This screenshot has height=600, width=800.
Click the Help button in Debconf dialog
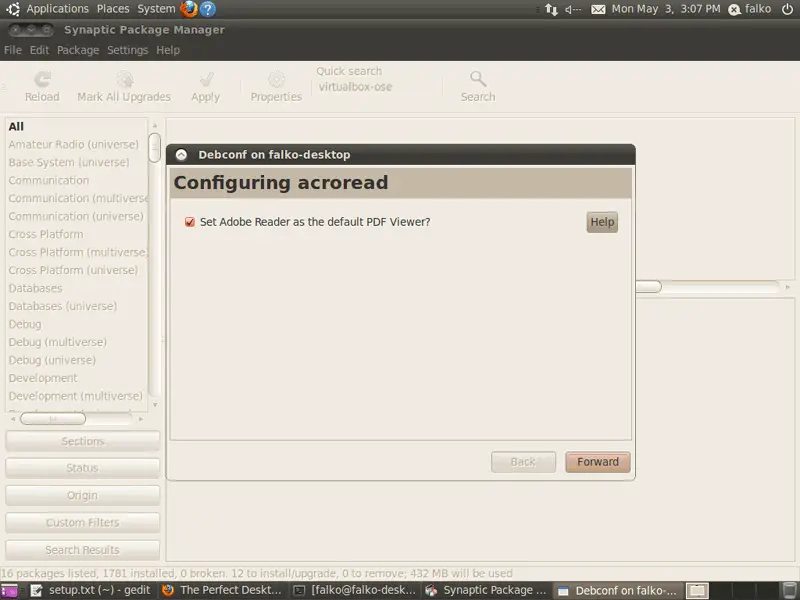point(602,222)
